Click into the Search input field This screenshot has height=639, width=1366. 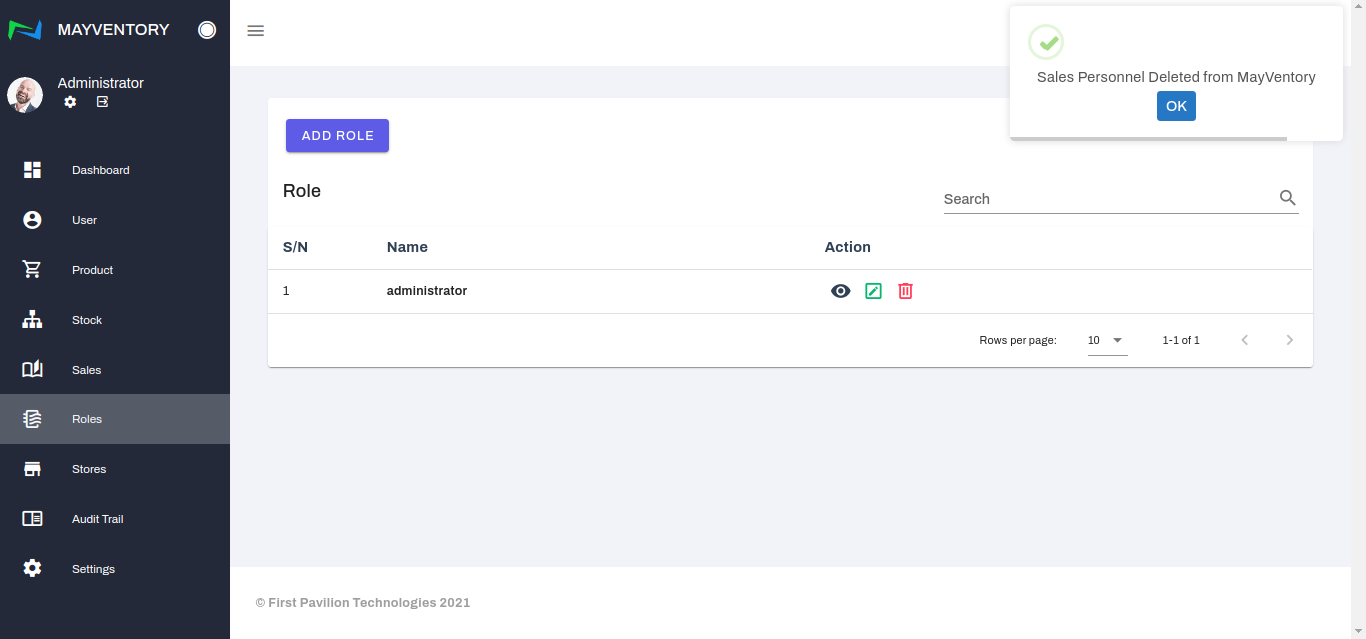1105,199
